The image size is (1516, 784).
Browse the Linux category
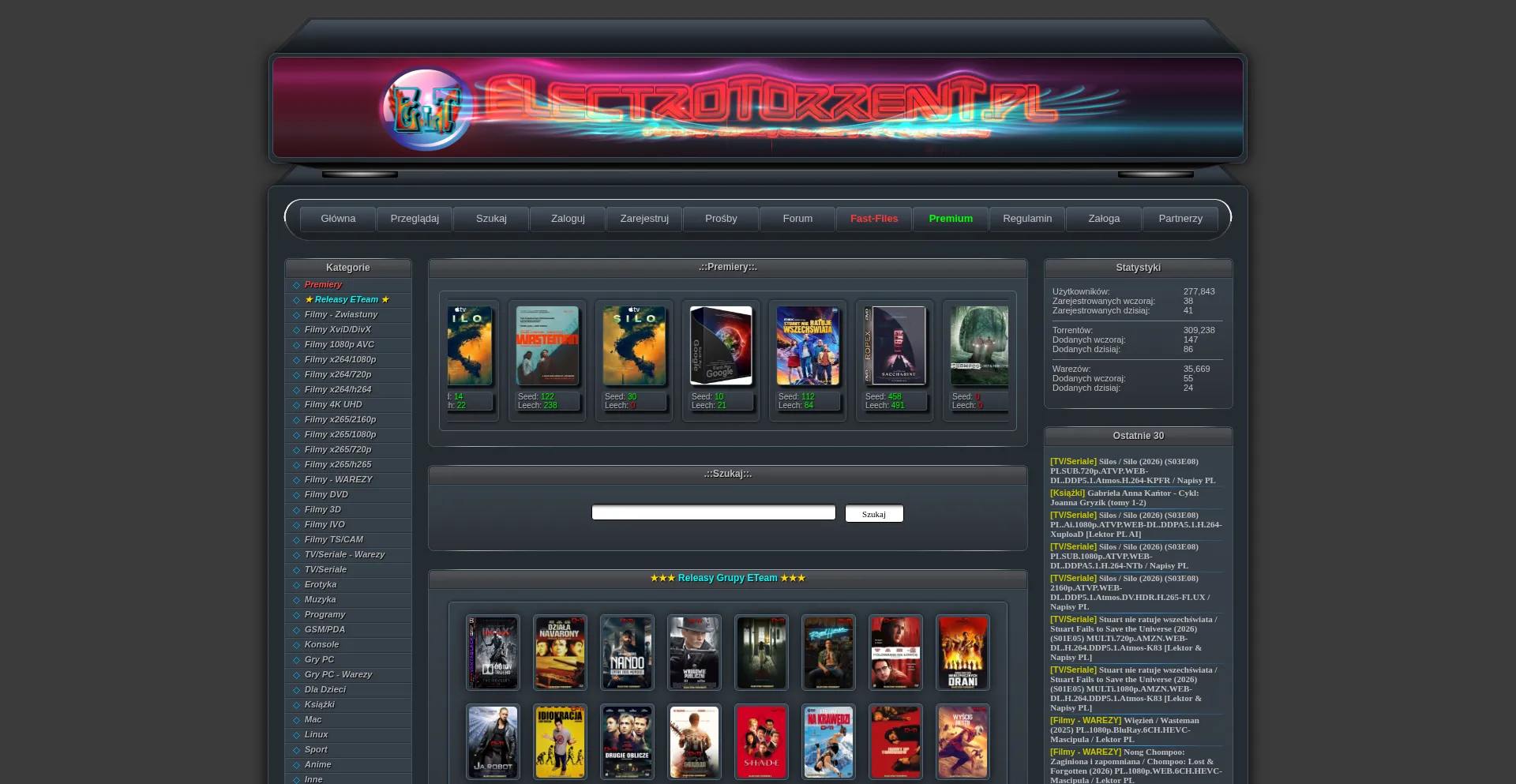pyautogui.click(x=316, y=735)
